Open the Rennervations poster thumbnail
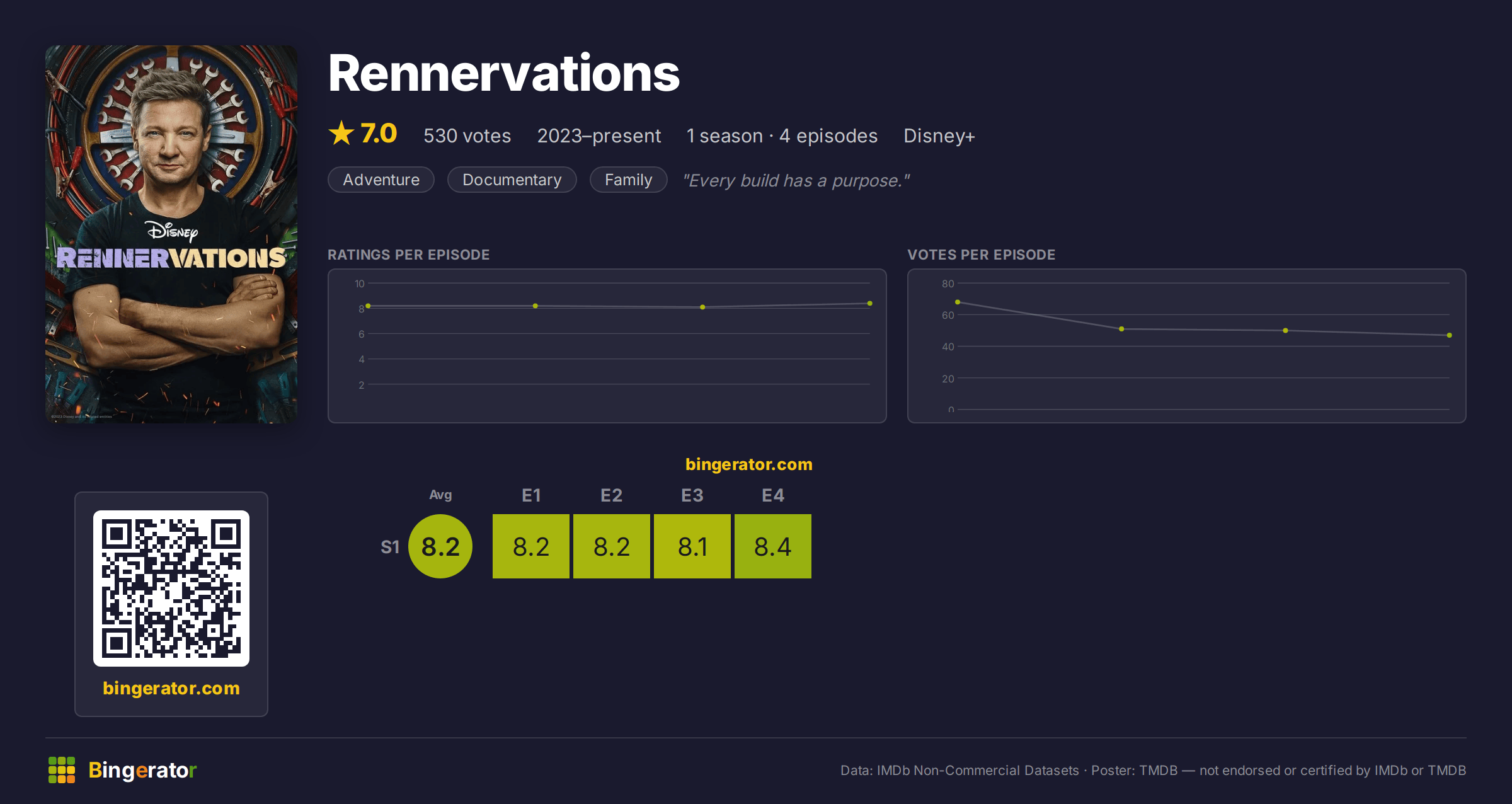 pyautogui.click(x=171, y=234)
